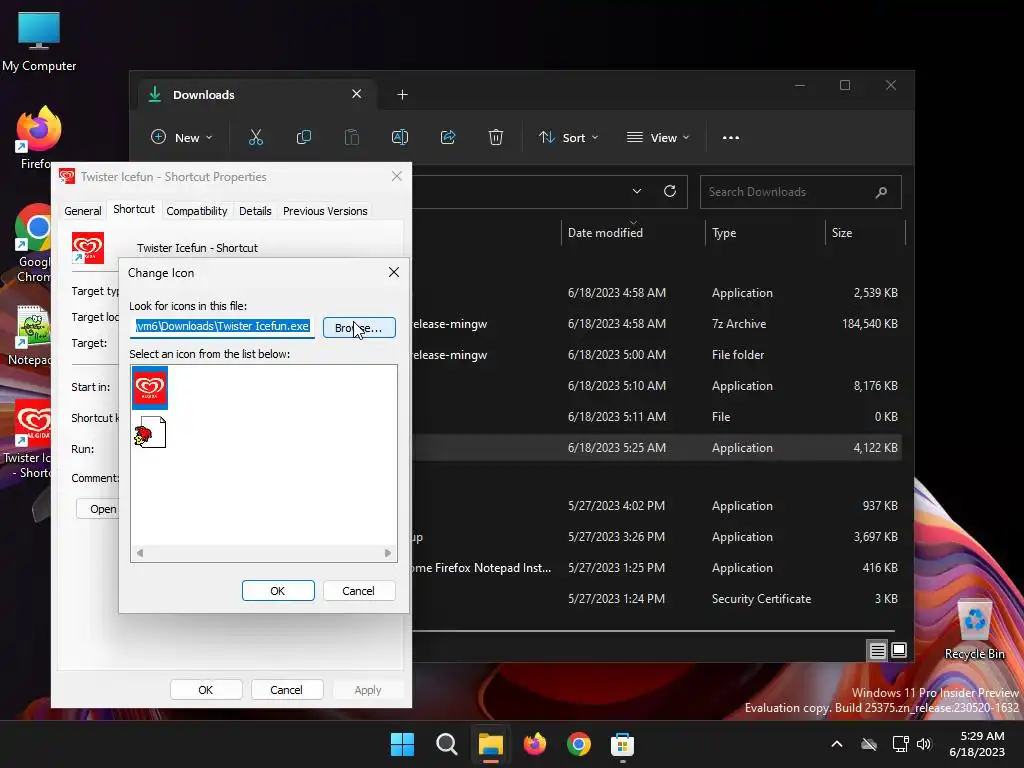Click Firefox on the taskbar
This screenshot has height=768, width=1024.
(x=535, y=744)
